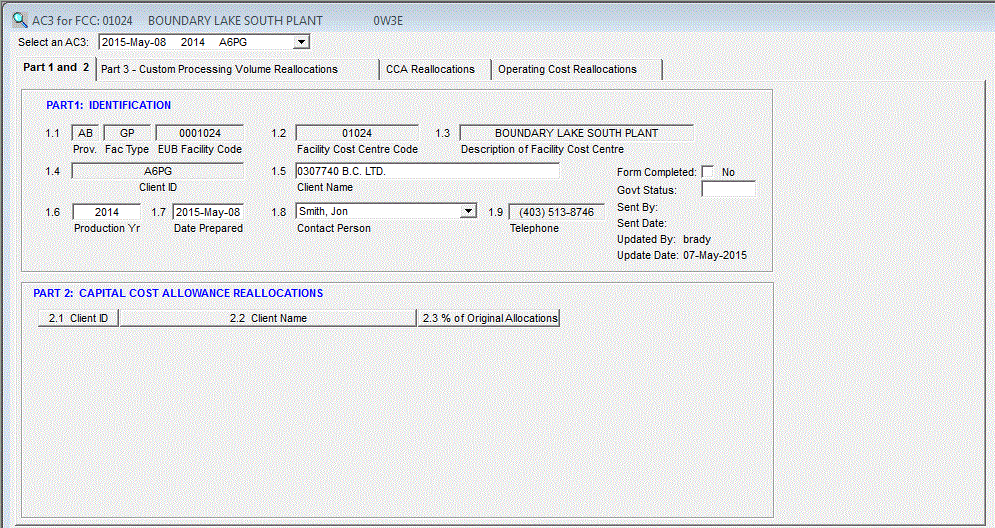The height and width of the screenshot is (528, 995).
Task: Click the magnifier icon in title bar
Action: (x=19, y=19)
